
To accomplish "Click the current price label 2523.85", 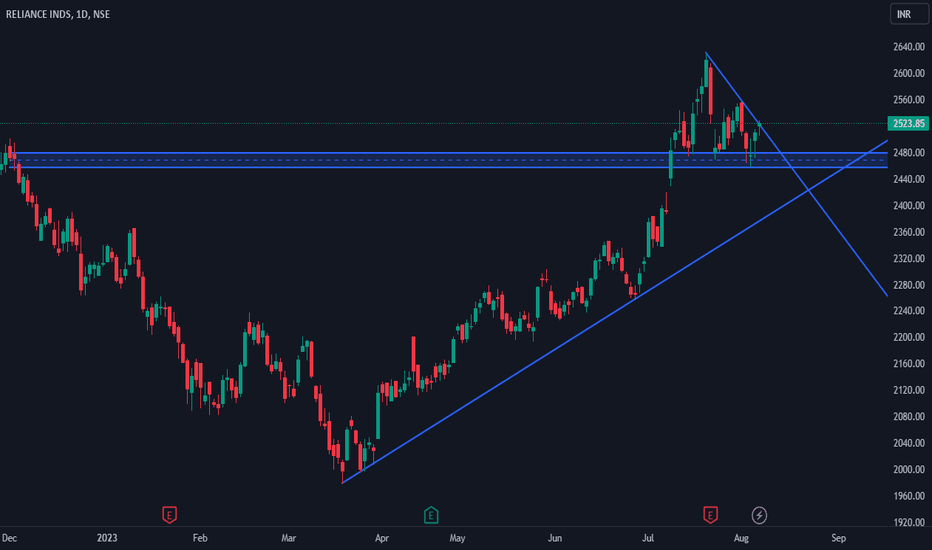I will pyautogui.click(x=908, y=124).
